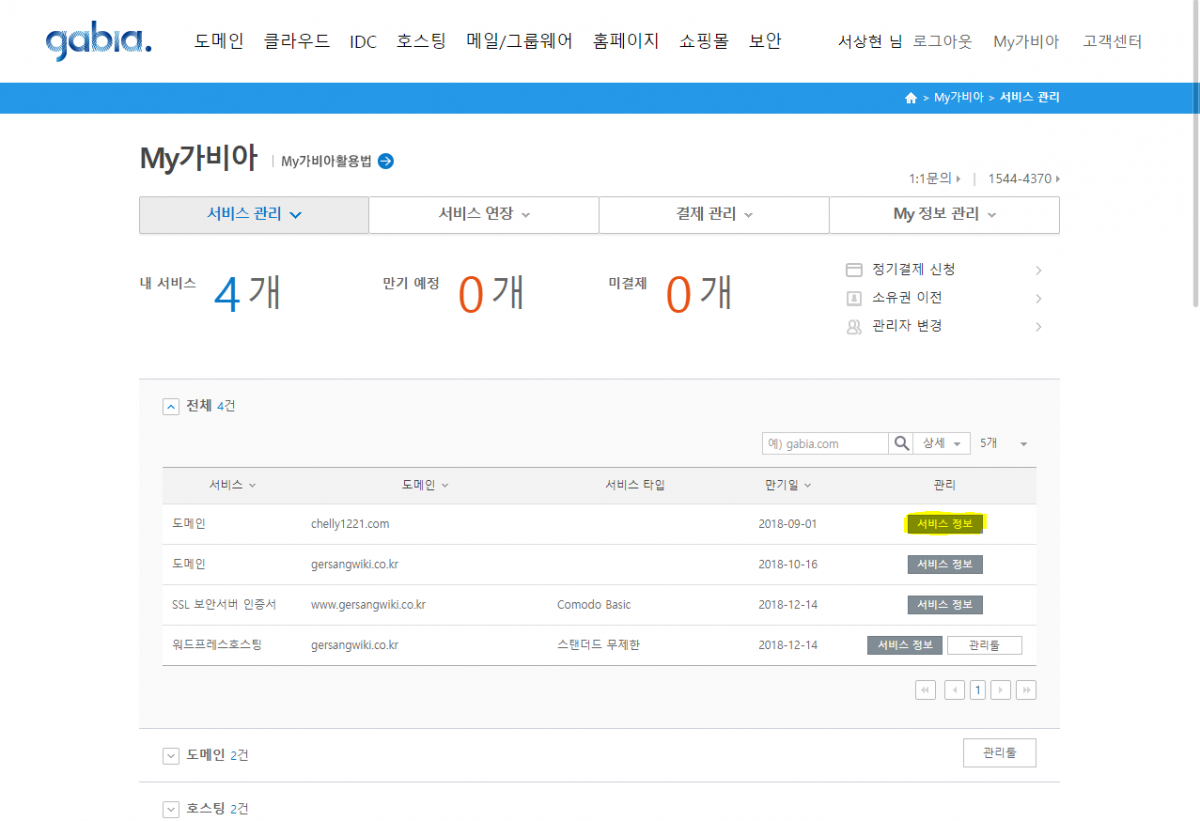This screenshot has height=821, width=1200.
Task: Open the My 정보 관리 tab menu
Action: pos(944,215)
